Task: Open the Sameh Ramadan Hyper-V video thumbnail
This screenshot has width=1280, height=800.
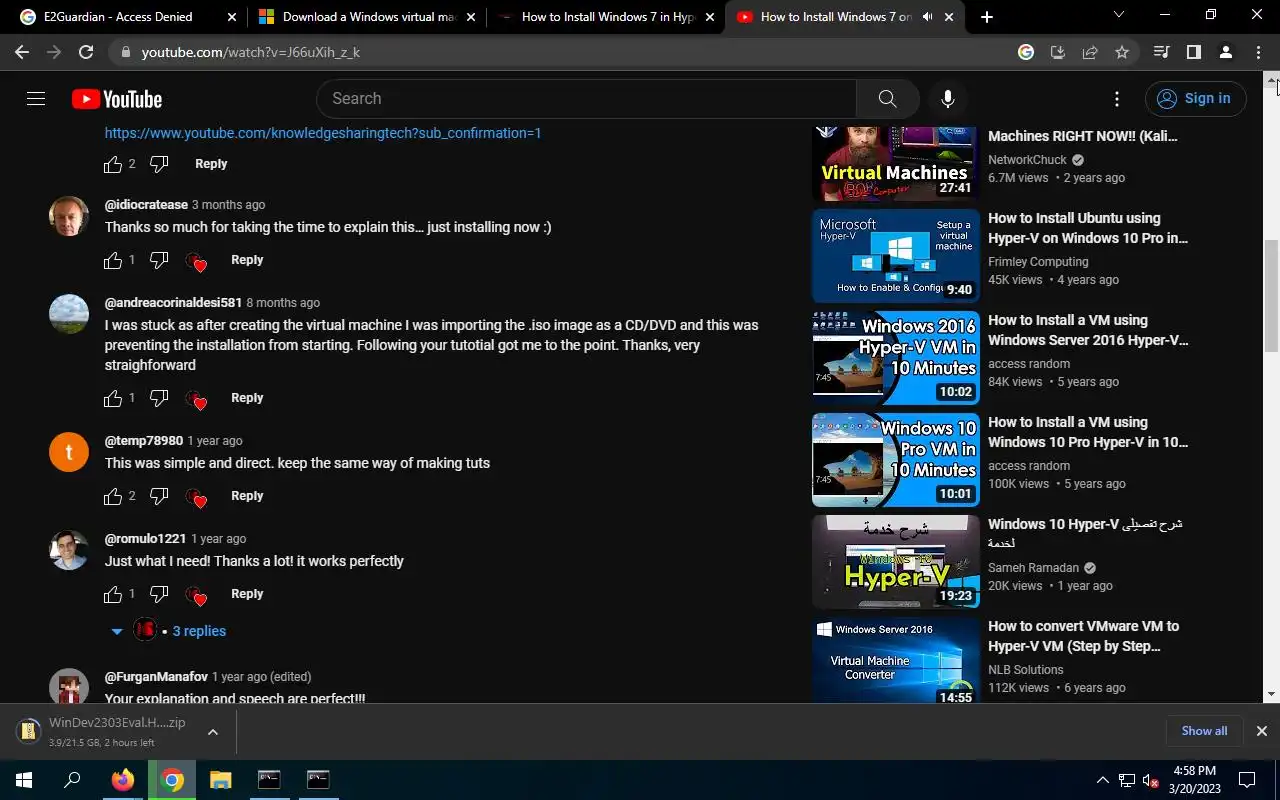Action: pyautogui.click(x=896, y=562)
